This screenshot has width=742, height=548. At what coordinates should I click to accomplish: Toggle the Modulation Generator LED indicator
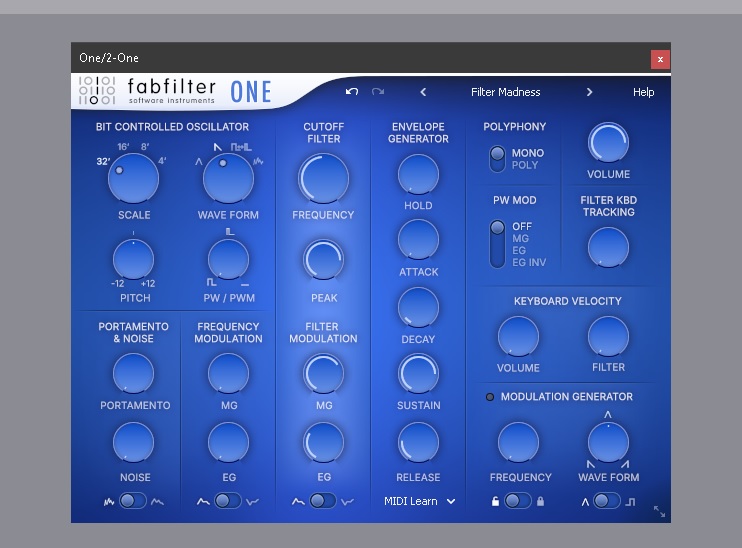pyautogui.click(x=490, y=397)
